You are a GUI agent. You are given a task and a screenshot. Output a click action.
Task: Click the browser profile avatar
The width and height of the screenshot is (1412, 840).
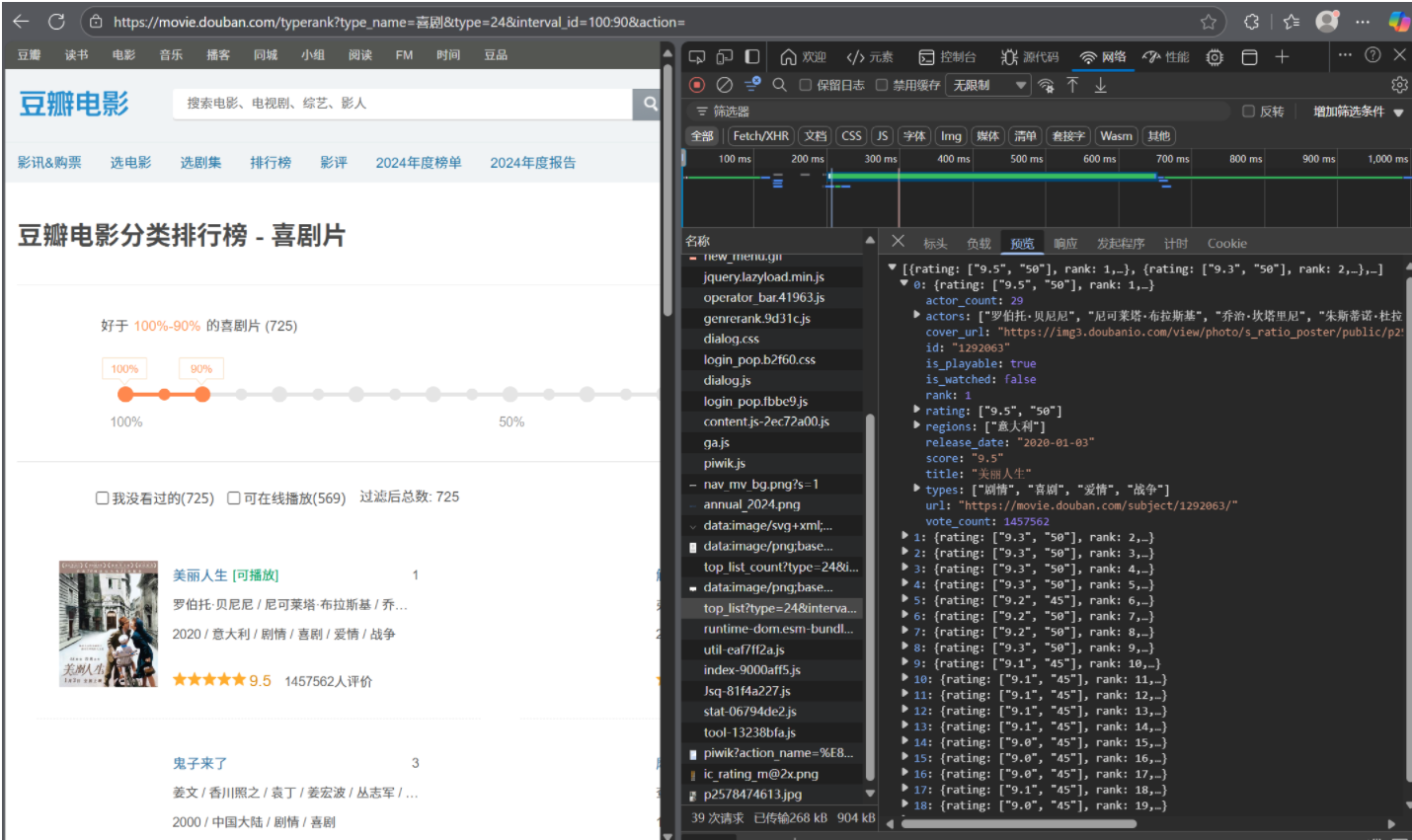(x=1328, y=21)
